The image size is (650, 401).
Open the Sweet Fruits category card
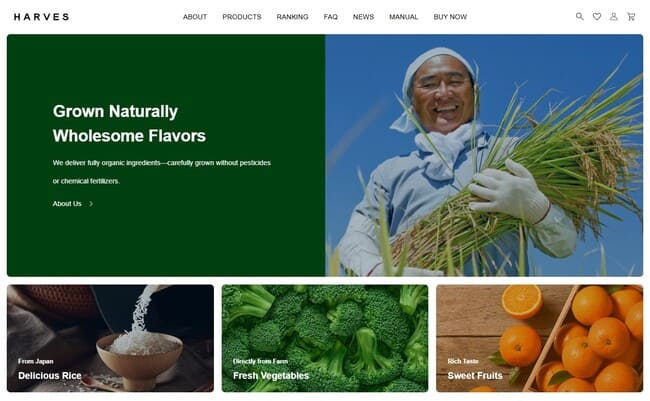(x=539, y=338)
